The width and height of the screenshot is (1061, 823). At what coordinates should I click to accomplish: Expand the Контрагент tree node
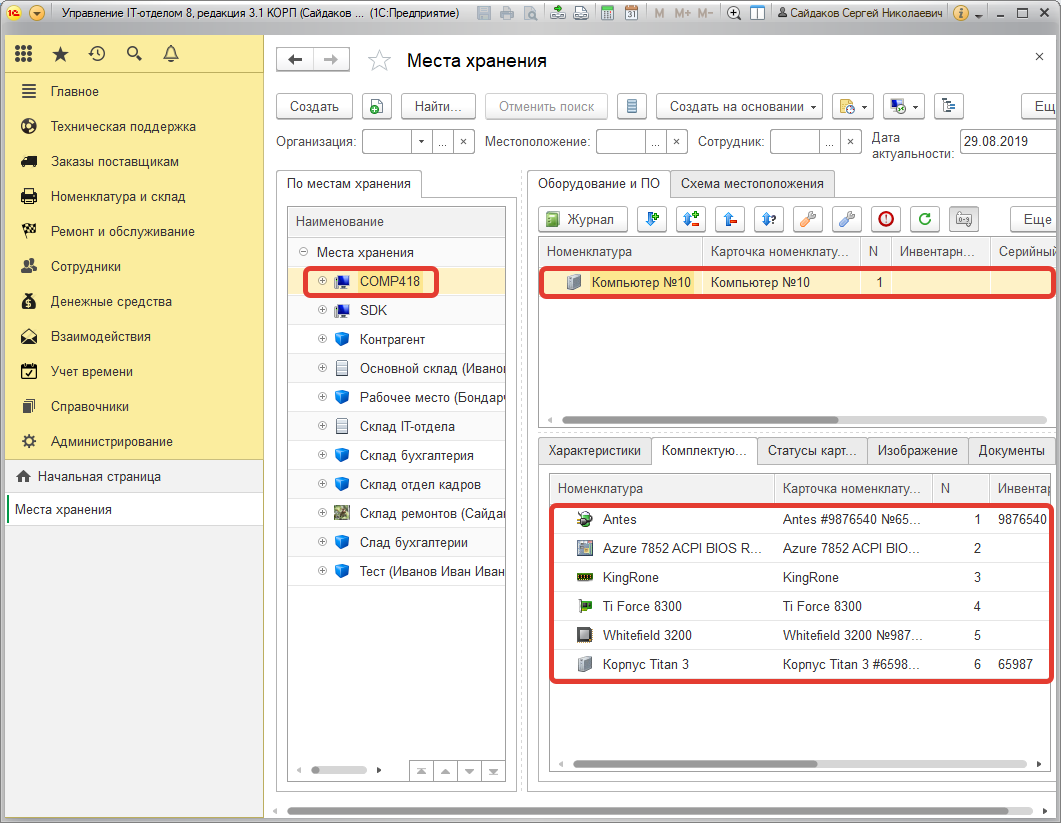click(322, 338)
